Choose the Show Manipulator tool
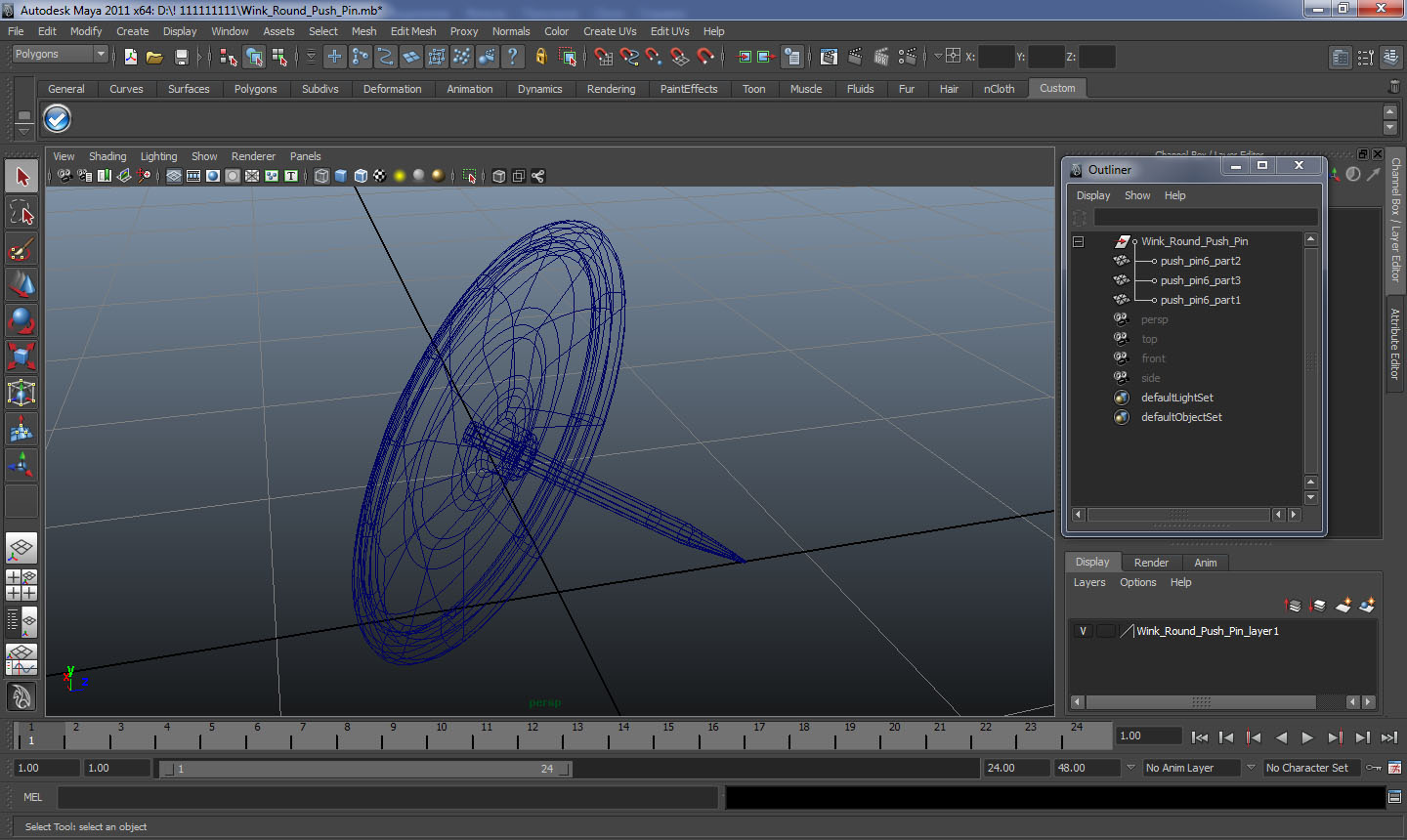This screenshot has width=1407, height=840. pos(21,465)
